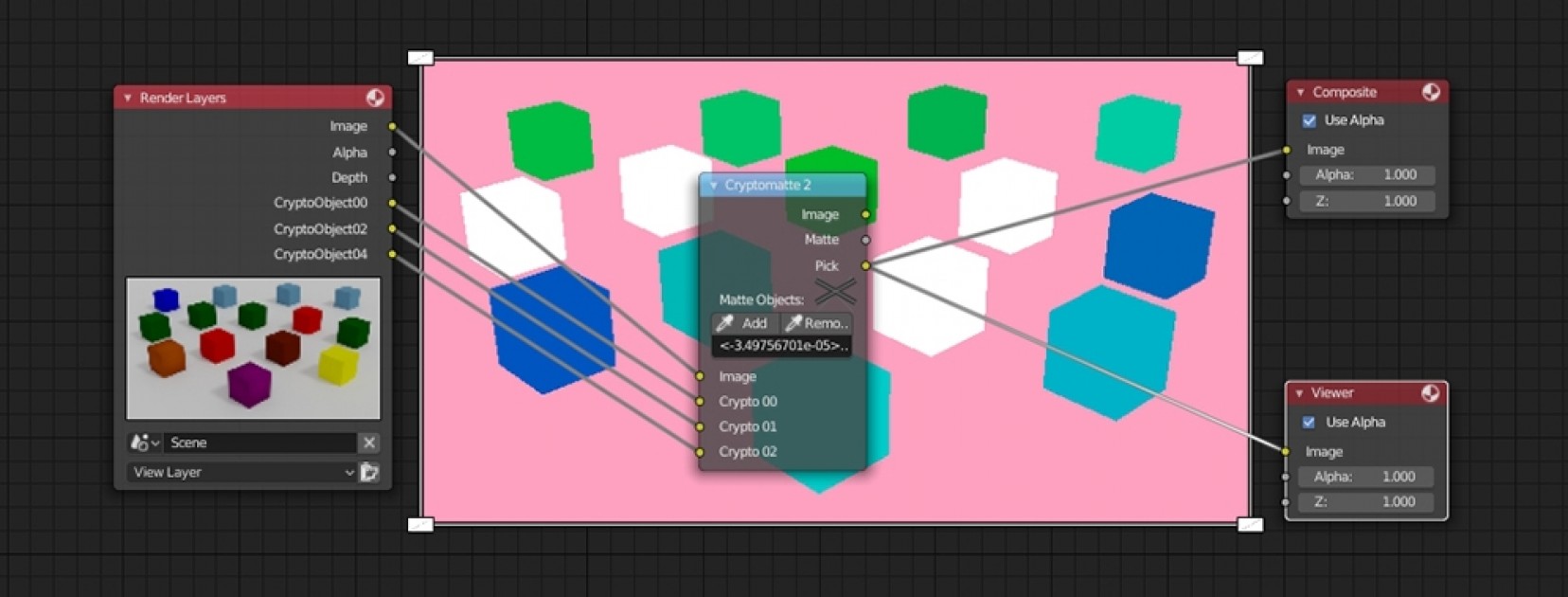Click top-right backdrop corner handle

pyautogui.click(x=1250, y=58)
